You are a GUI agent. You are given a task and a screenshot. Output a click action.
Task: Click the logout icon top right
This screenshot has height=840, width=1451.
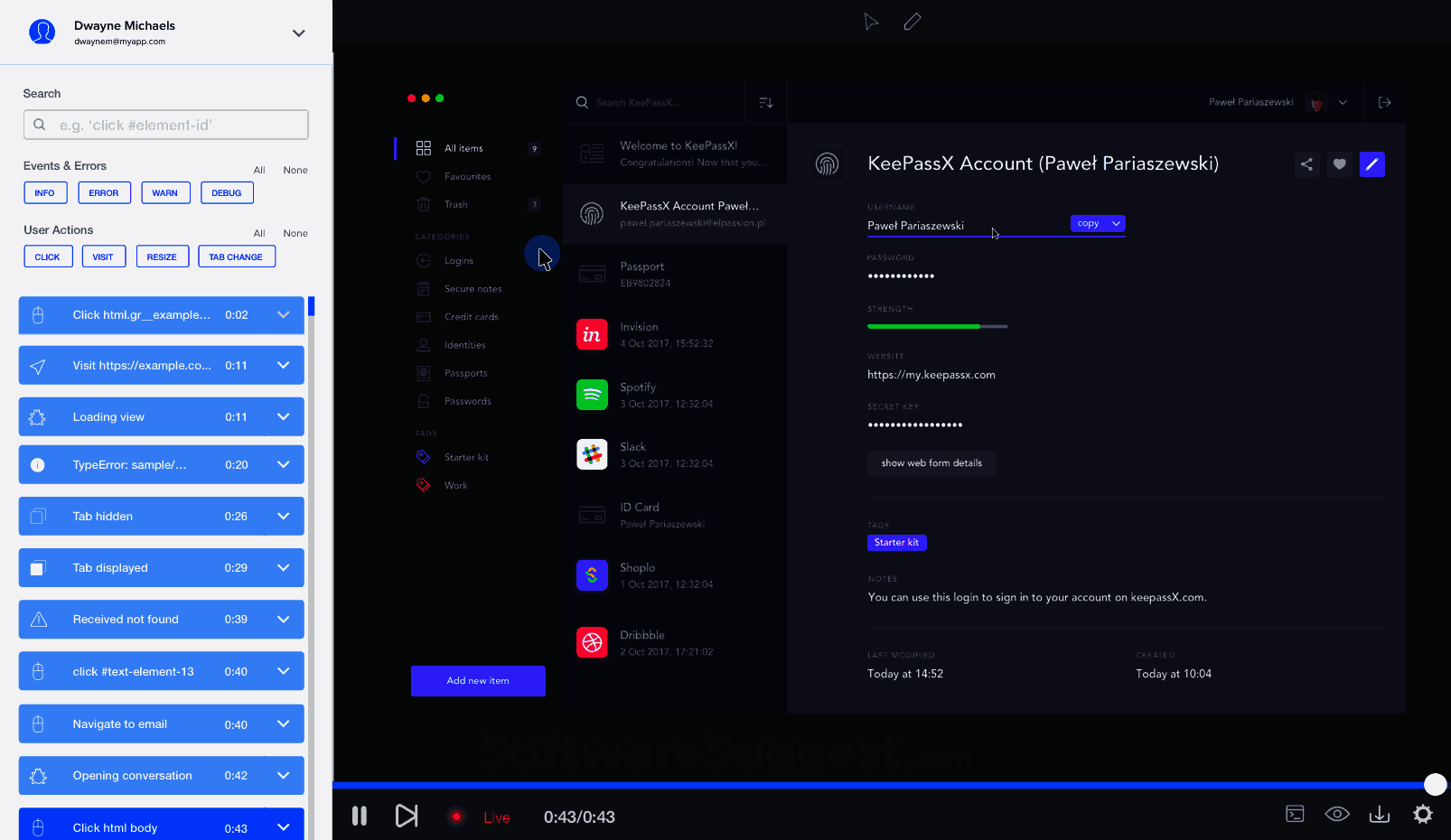point(1384,102)
